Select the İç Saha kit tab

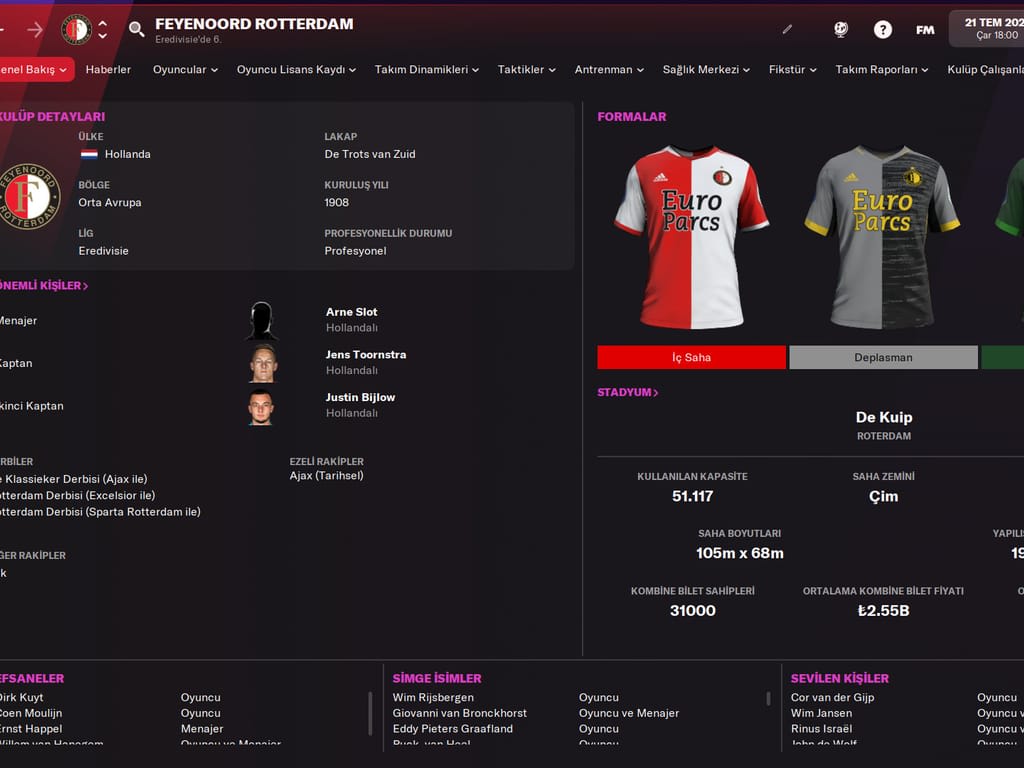(x=692, y=357)
